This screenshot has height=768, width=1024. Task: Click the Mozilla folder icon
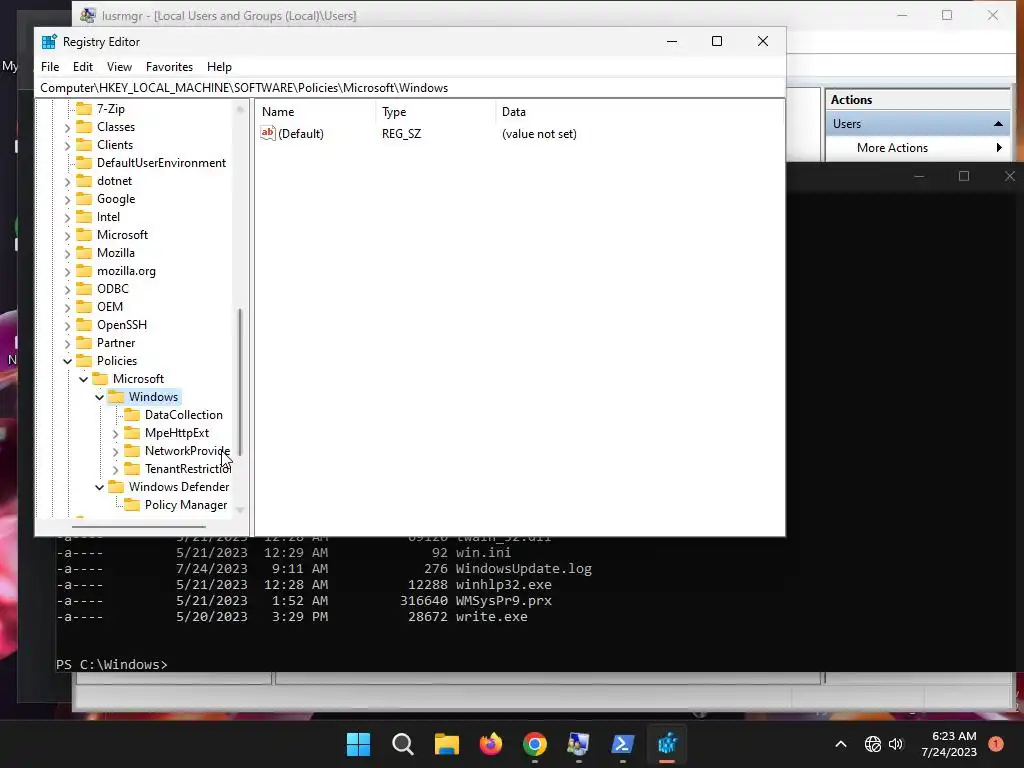pos(84,253)
